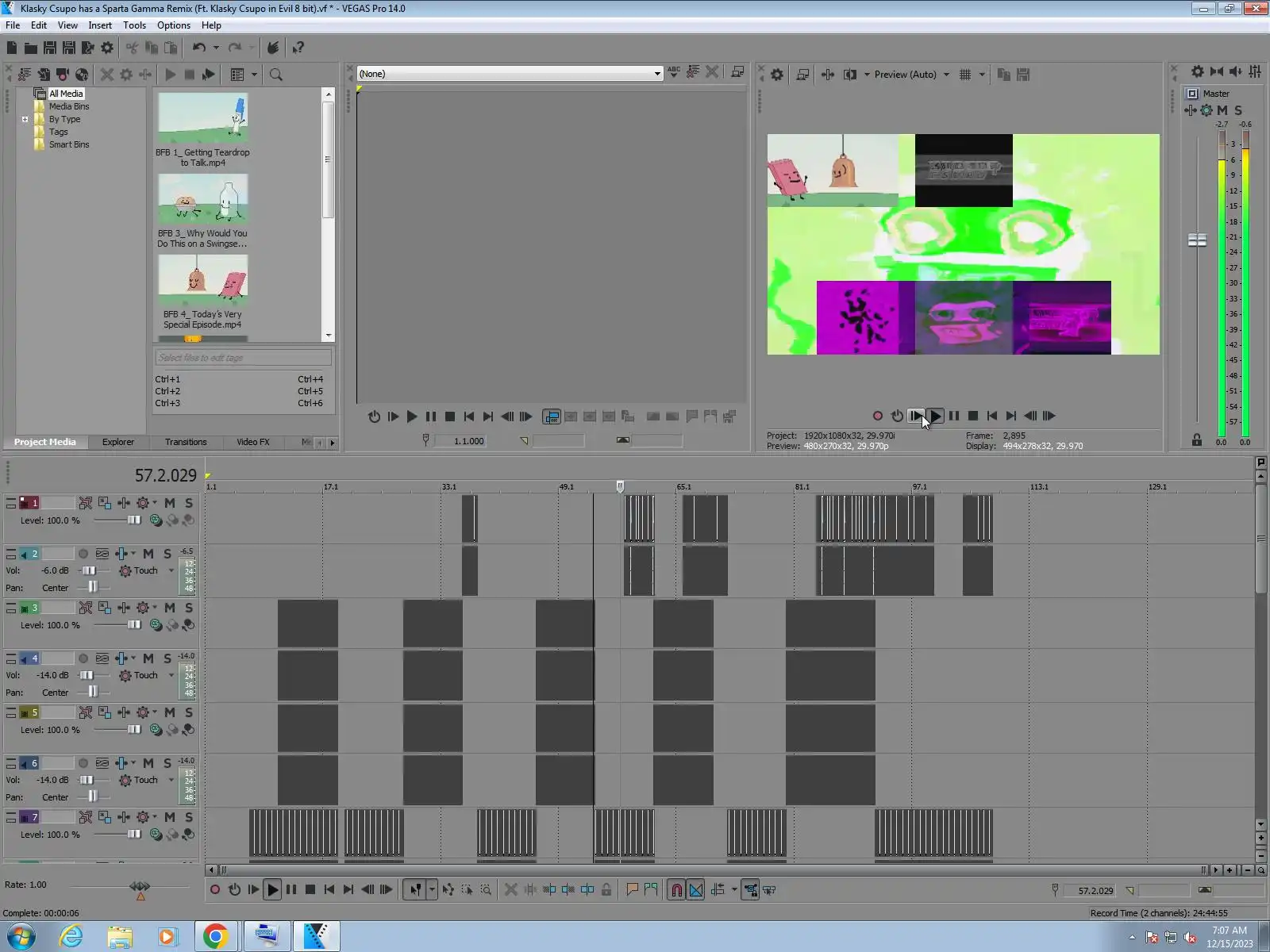Start playback from the timeline transport bar

pos(272,890)
